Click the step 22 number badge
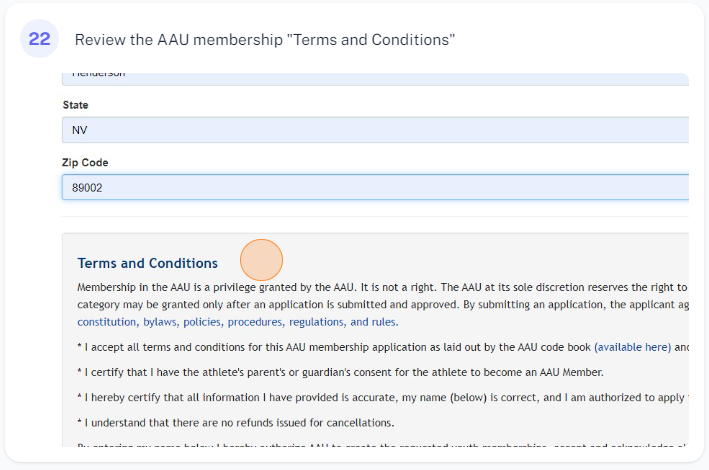 [x=40, y=39]
